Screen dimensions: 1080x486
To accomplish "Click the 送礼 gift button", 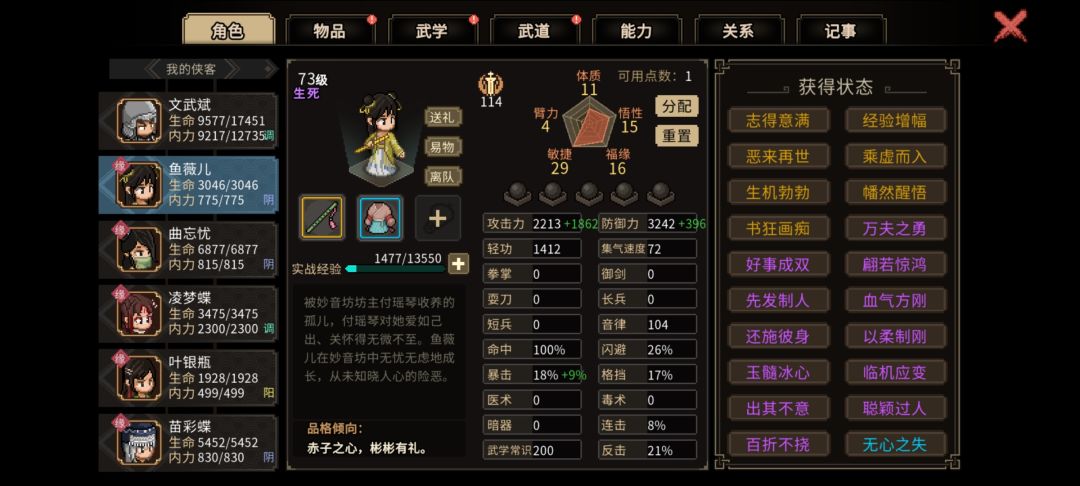I will (442, 118).
